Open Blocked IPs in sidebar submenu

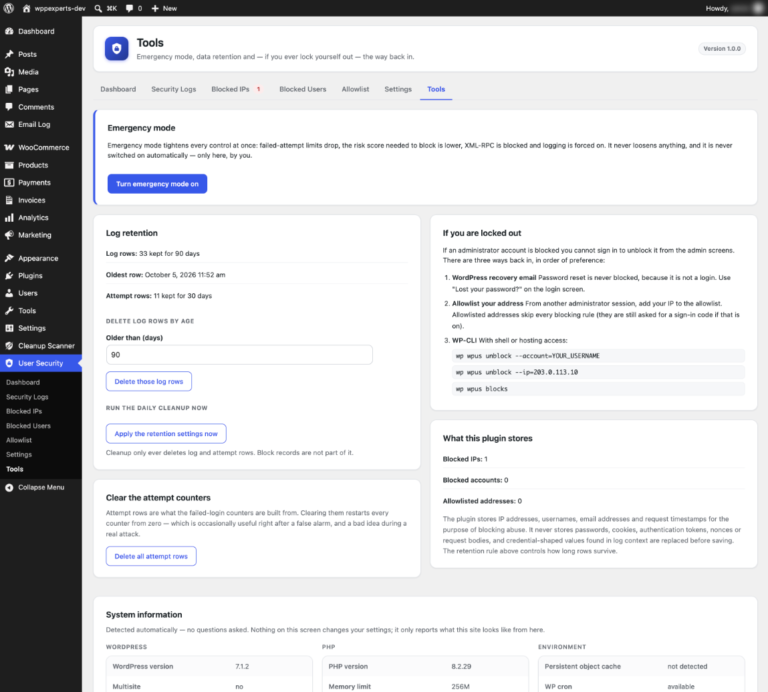coord(24,411)
